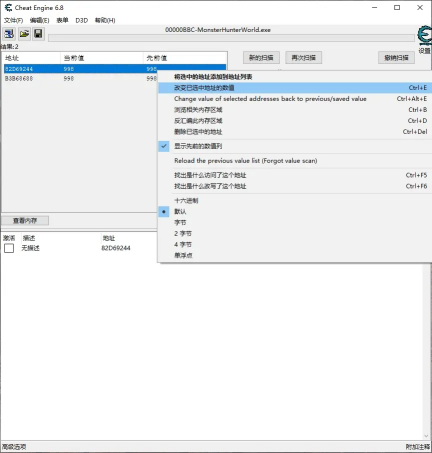432x453 pixels.
Task: Open the 文件(F) menu
Action: (13, 20)
